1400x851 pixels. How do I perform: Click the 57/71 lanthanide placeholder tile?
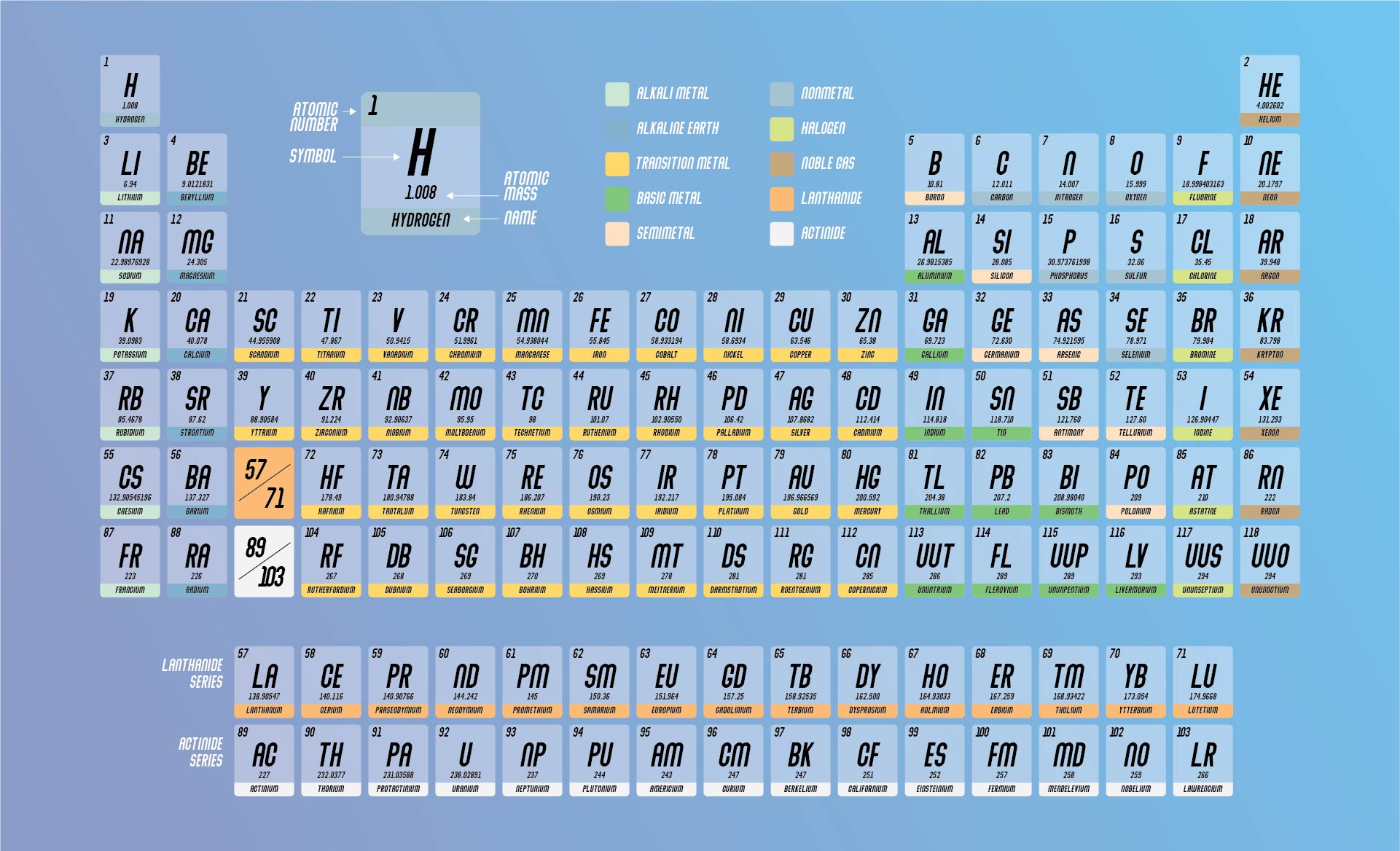click(x=265, y=483)
